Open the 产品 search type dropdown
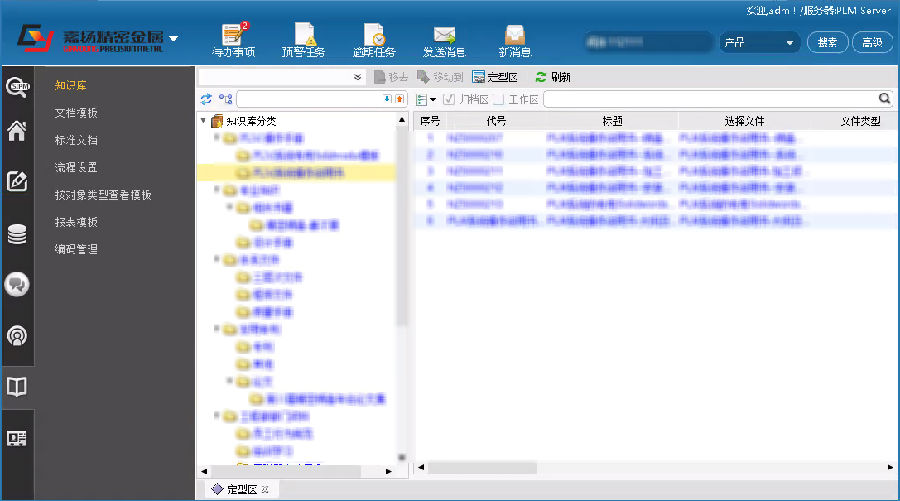 coord(760,43)
